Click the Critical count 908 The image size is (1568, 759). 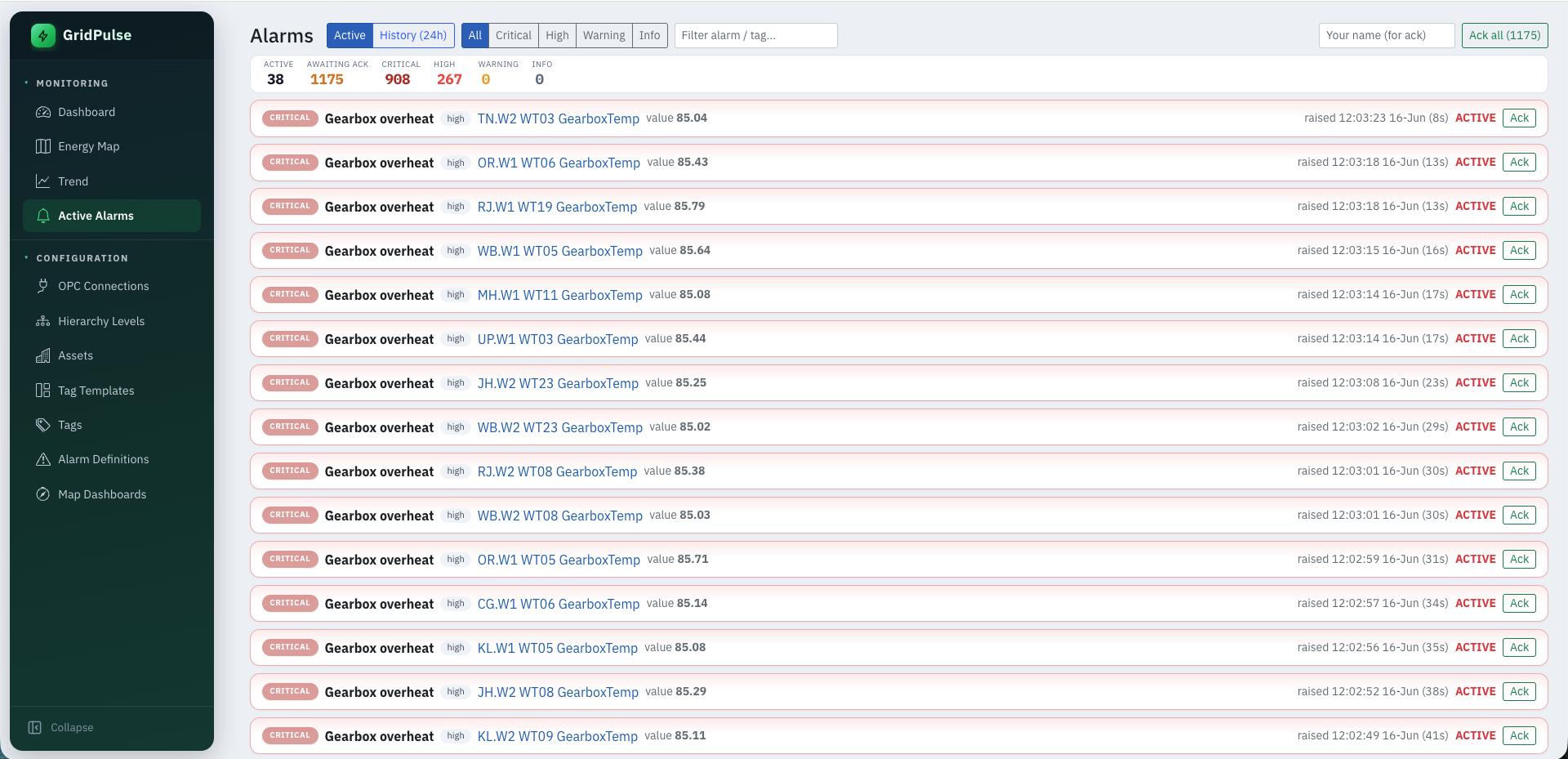click(x=398, y=79)
